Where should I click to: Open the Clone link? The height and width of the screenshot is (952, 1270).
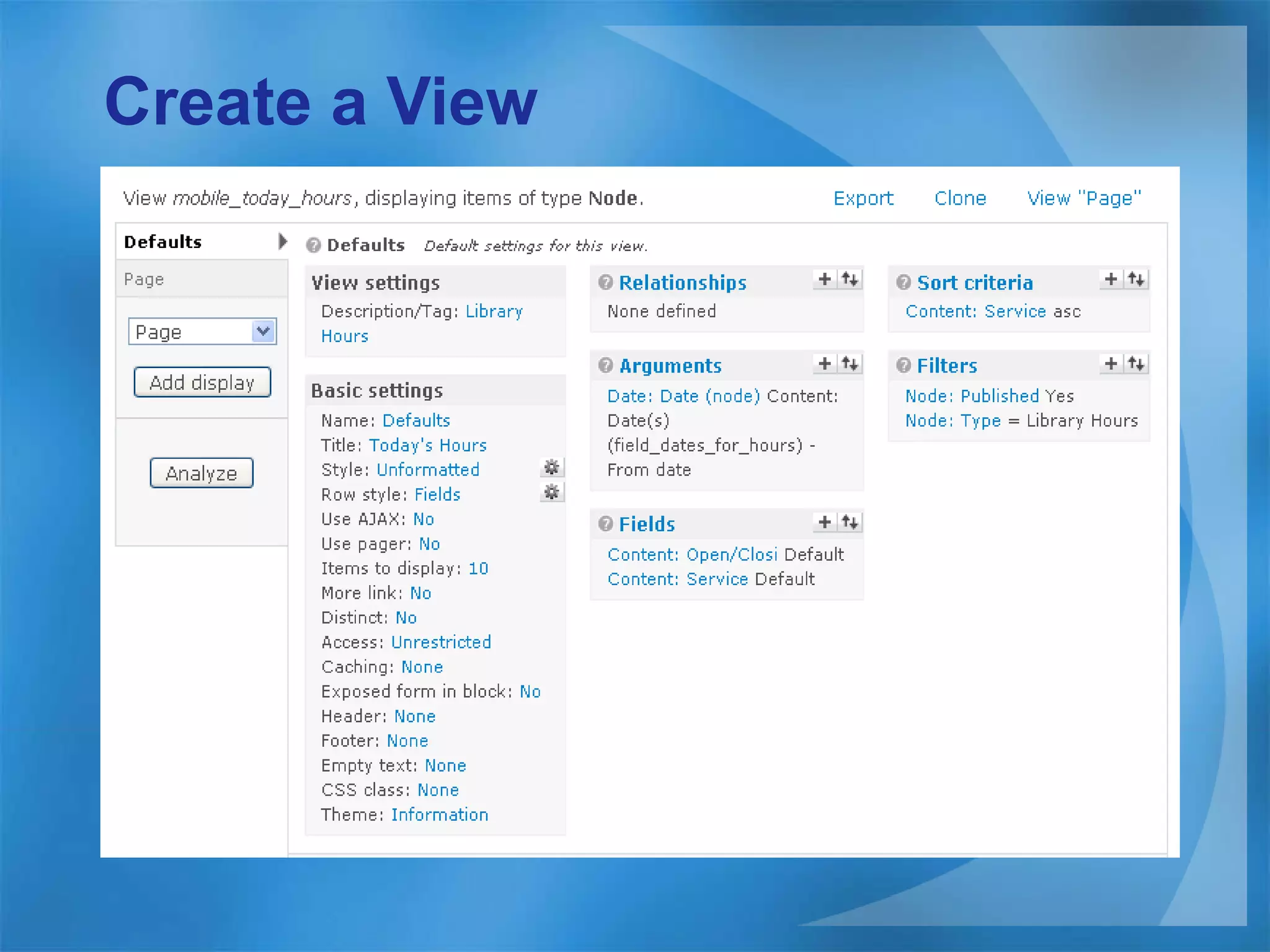[x=960, y=198]
